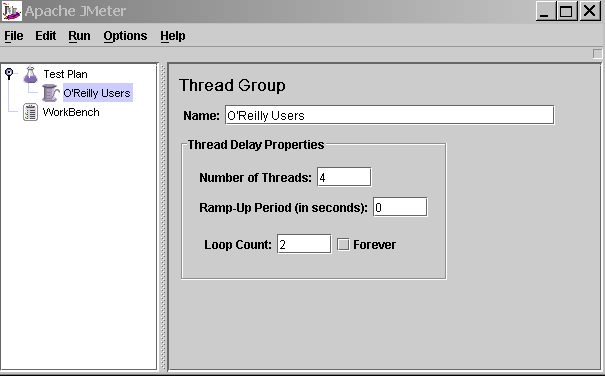The image size is (605, 376).
Task: Click the Ramp-Up Period field
Action: point(400,207)
